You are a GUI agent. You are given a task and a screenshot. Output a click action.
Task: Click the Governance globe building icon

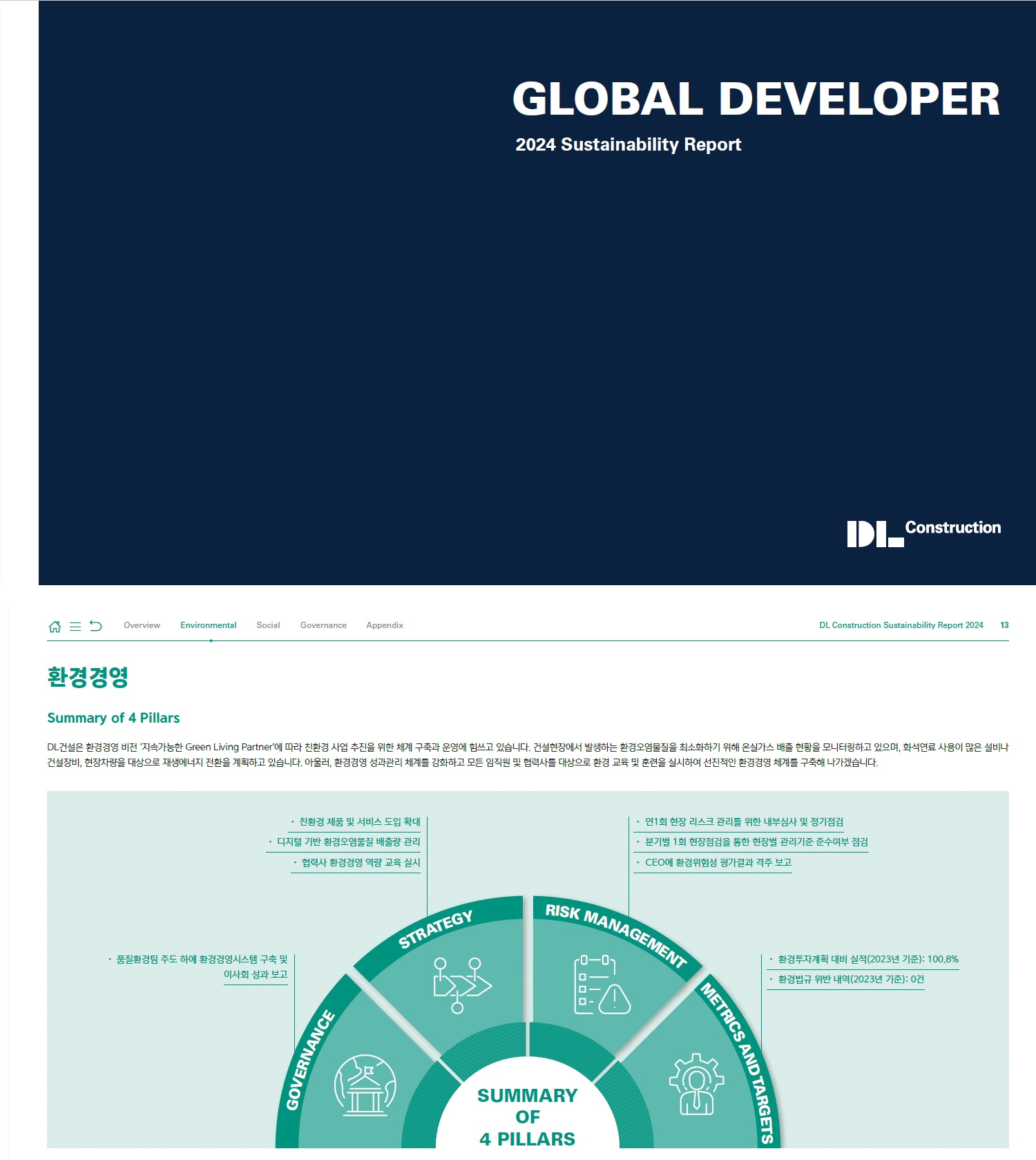[365, 1085]
